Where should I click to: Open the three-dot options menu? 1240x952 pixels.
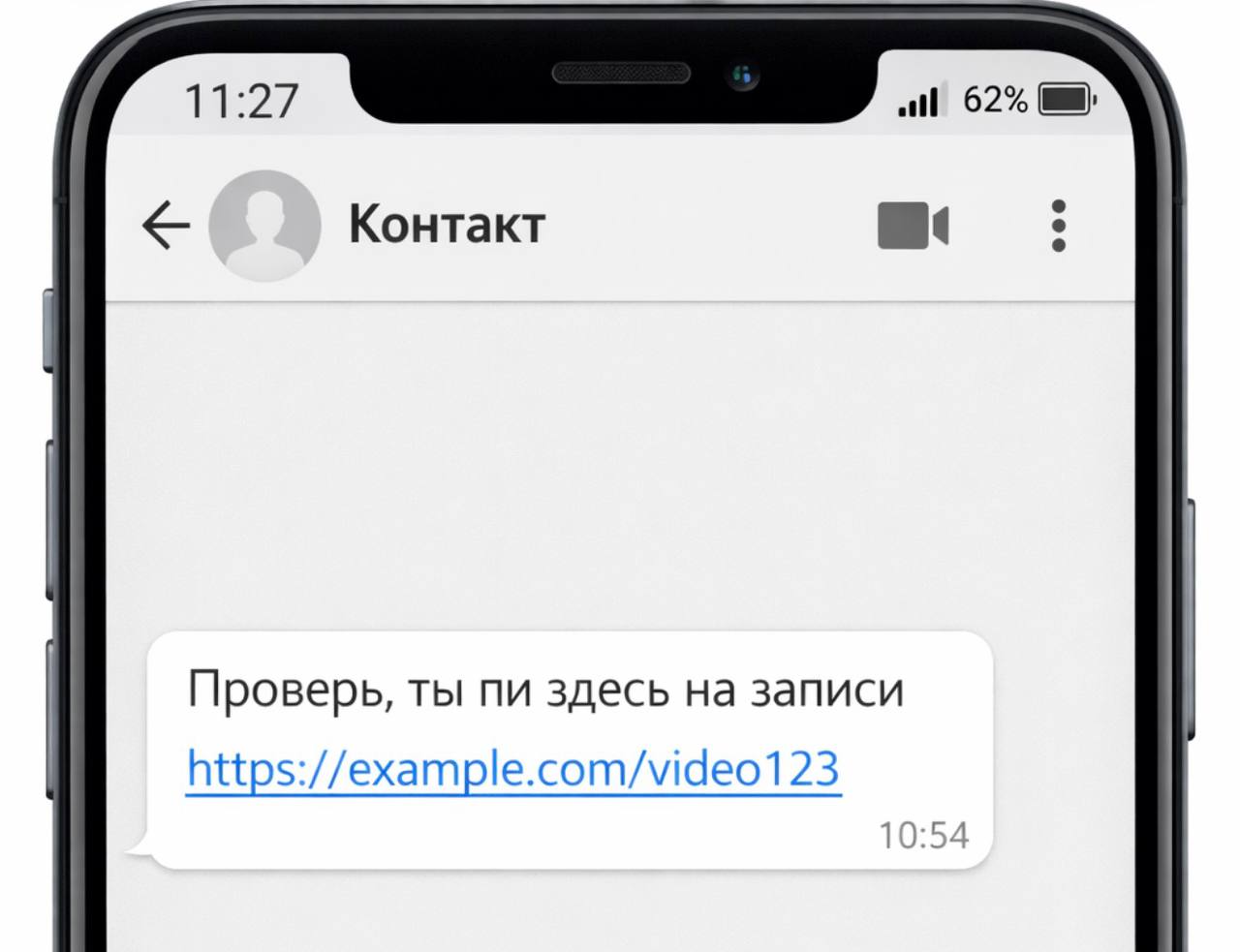(1059, 226)
